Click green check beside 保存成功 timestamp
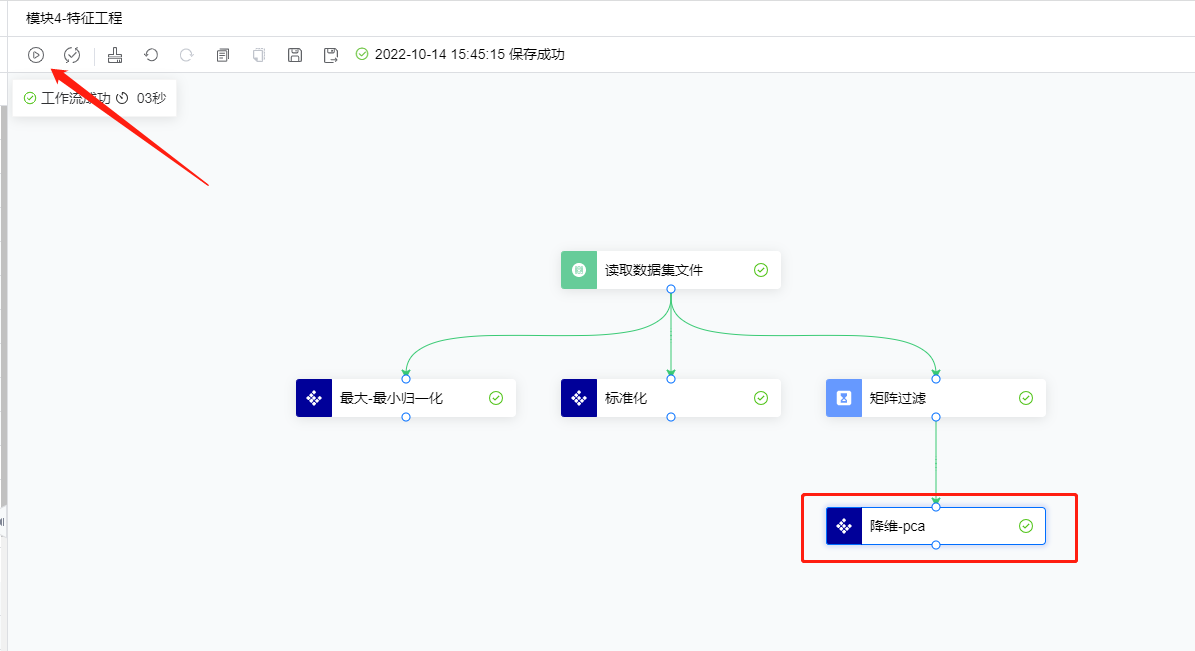Screen dimensions: 1195x651 362,54
